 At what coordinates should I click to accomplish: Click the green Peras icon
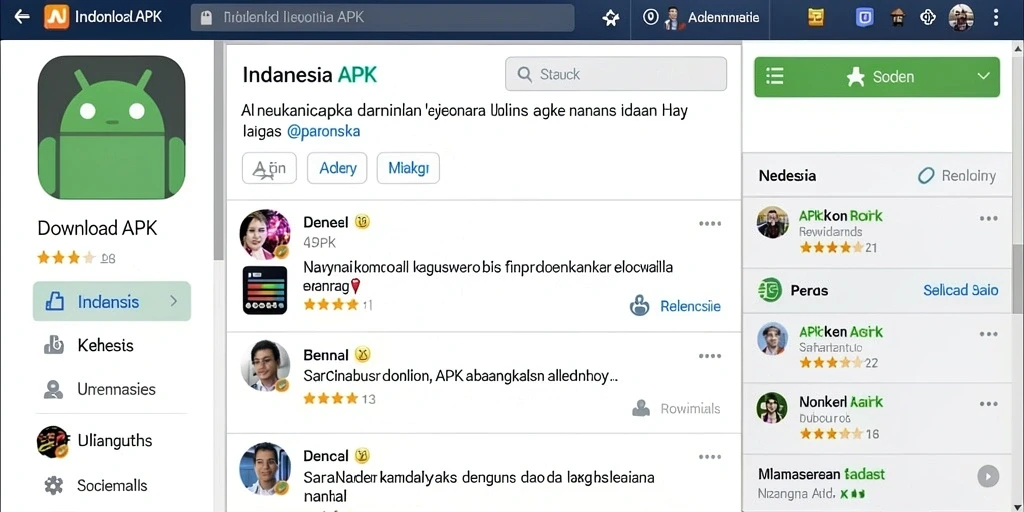[771, 290]
